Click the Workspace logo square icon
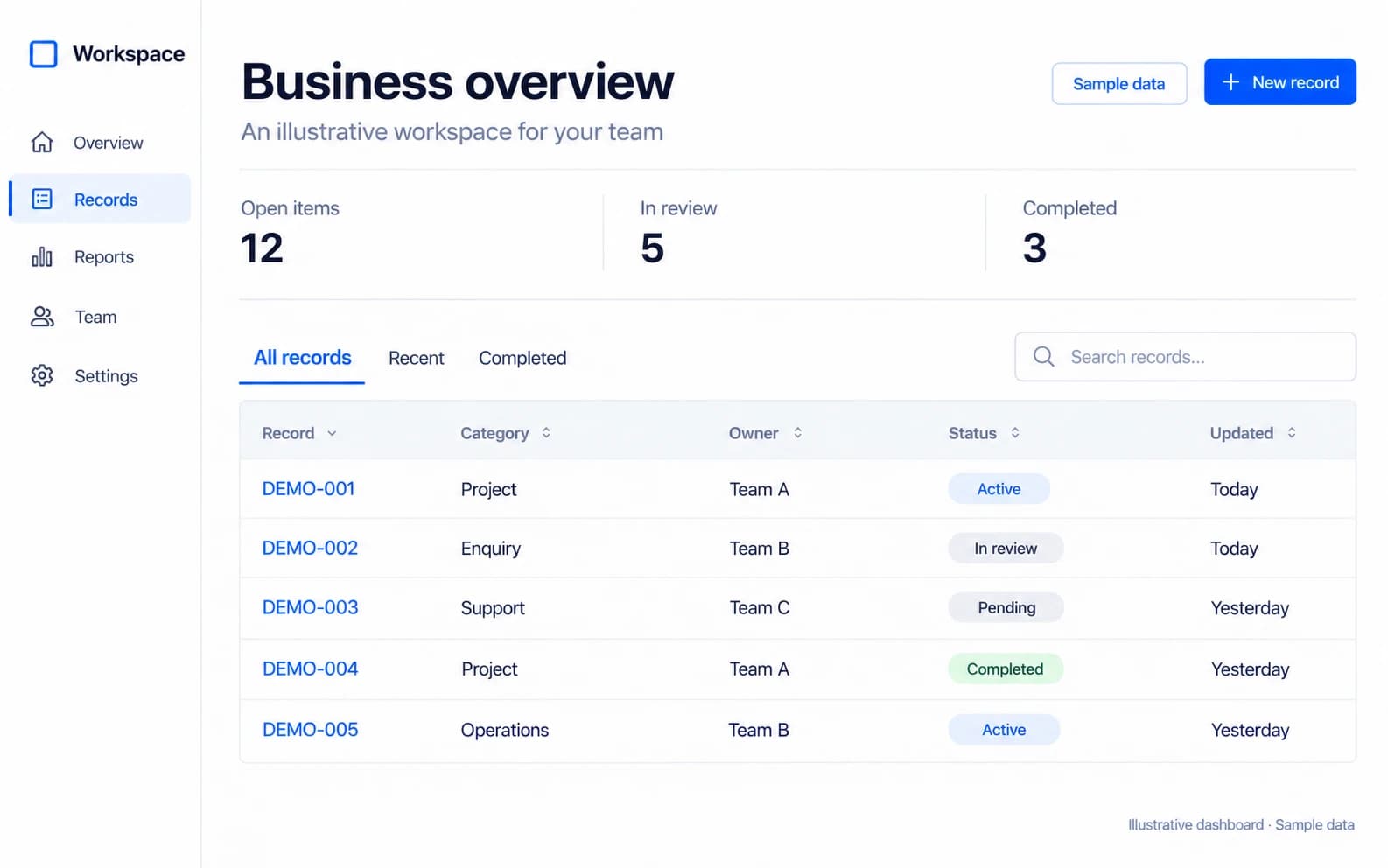This screenshot has height=868, width=1388. [x=43, y=54]
